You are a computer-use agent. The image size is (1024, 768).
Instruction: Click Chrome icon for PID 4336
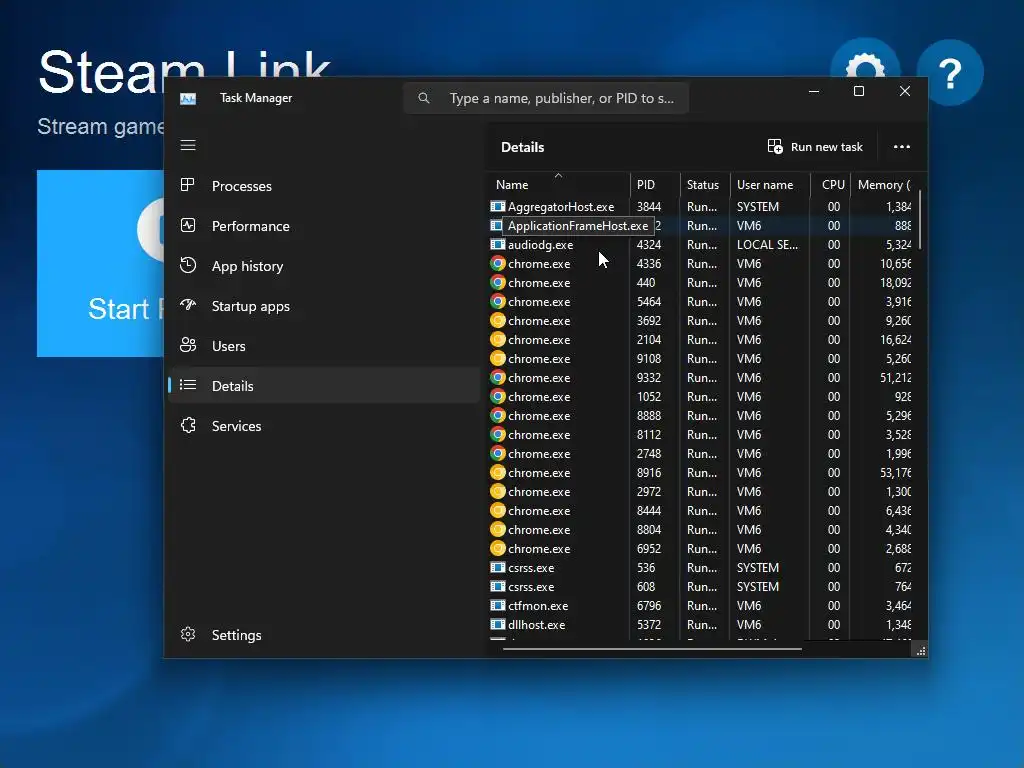click(x=498, y=263)
